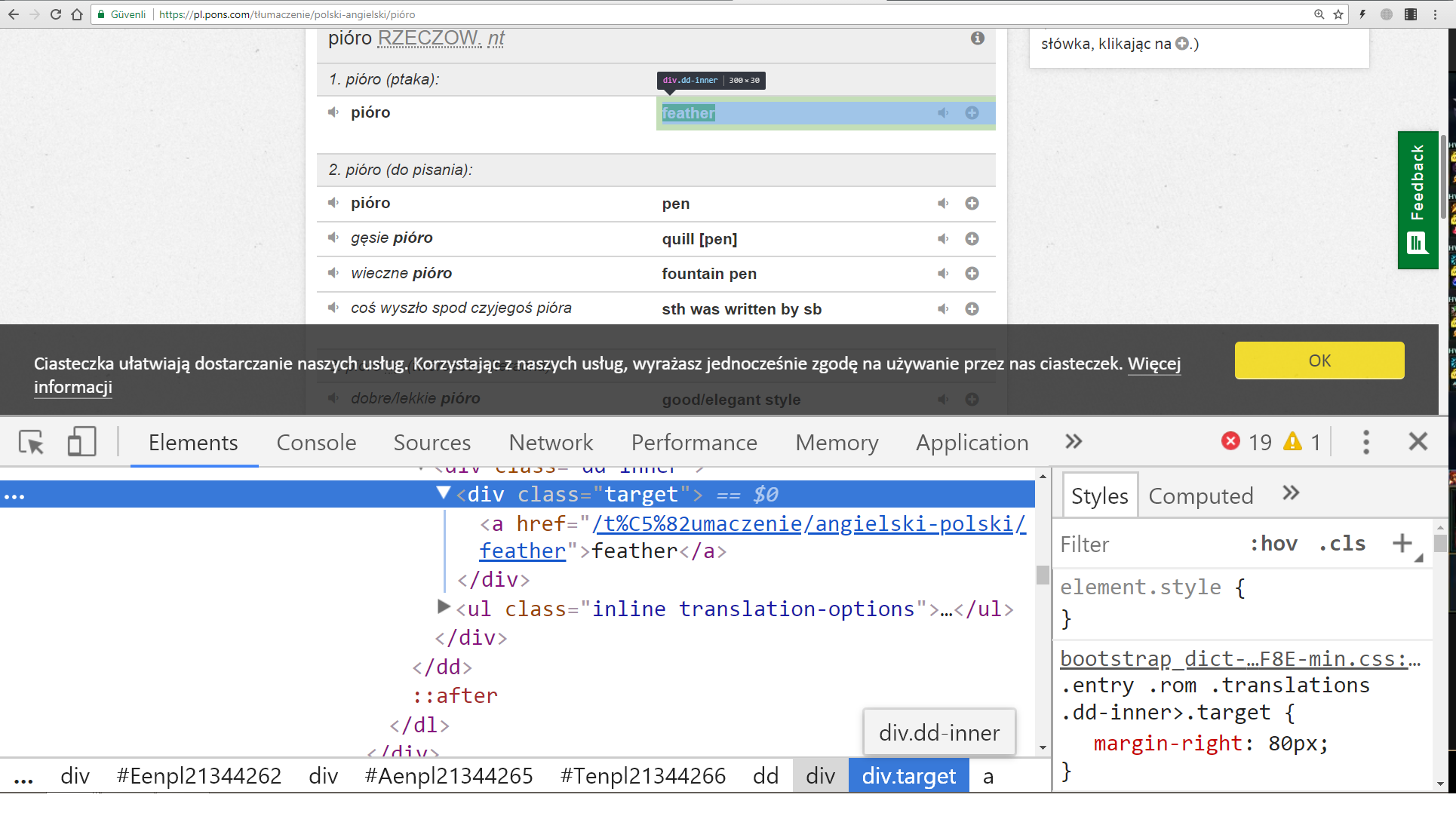
Task: Show more DevTools tabs chevron
Action: 1074,442
